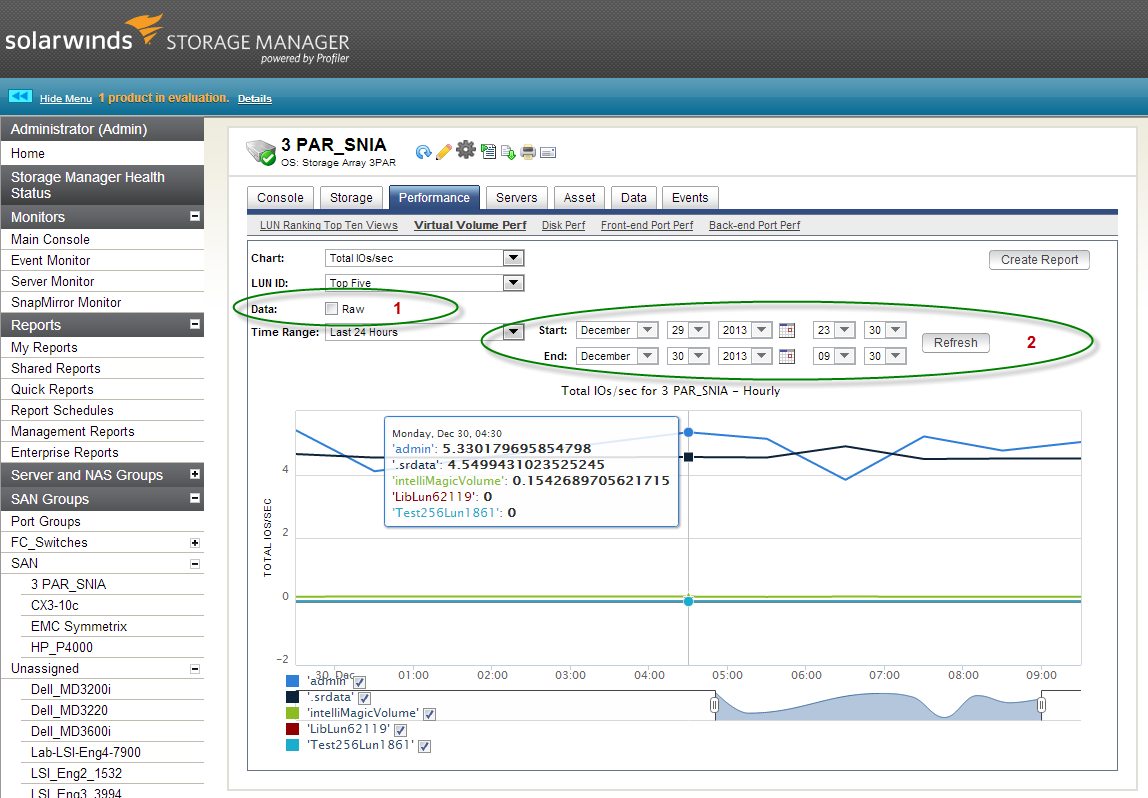Open the Start year dropdown
Screen dimensions: 1148x798
(x=761, y=330)
